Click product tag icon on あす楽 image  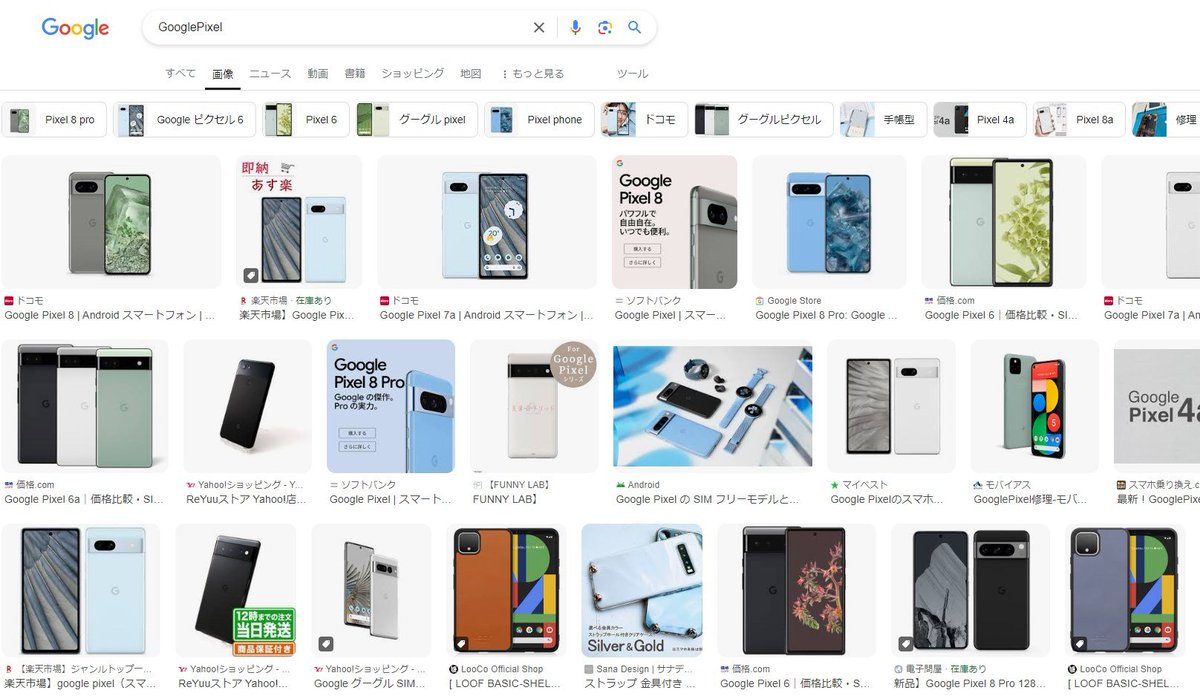[251, 275]
